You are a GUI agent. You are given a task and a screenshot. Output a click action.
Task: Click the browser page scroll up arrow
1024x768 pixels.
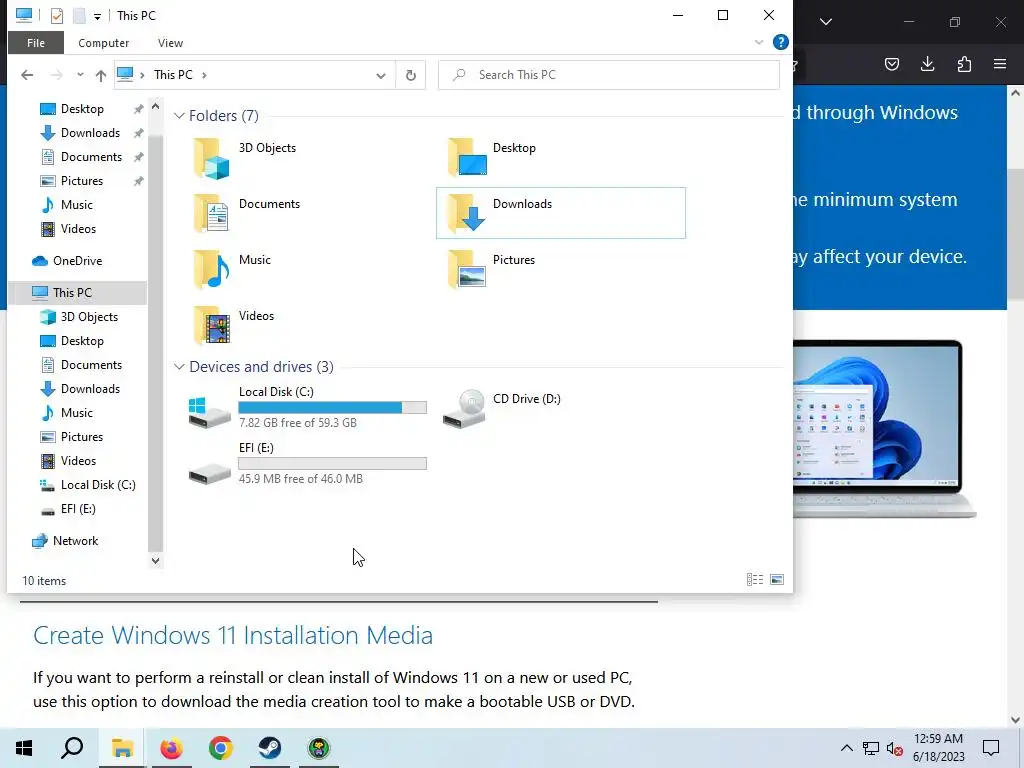1015,93
